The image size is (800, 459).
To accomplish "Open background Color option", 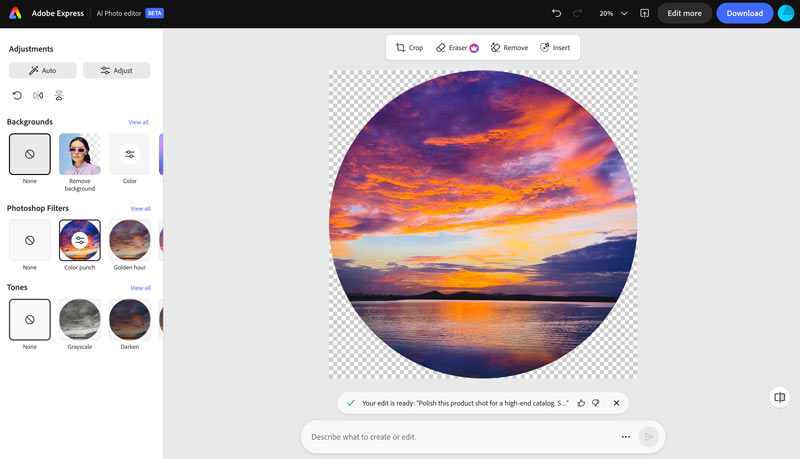I will (130, 154).
